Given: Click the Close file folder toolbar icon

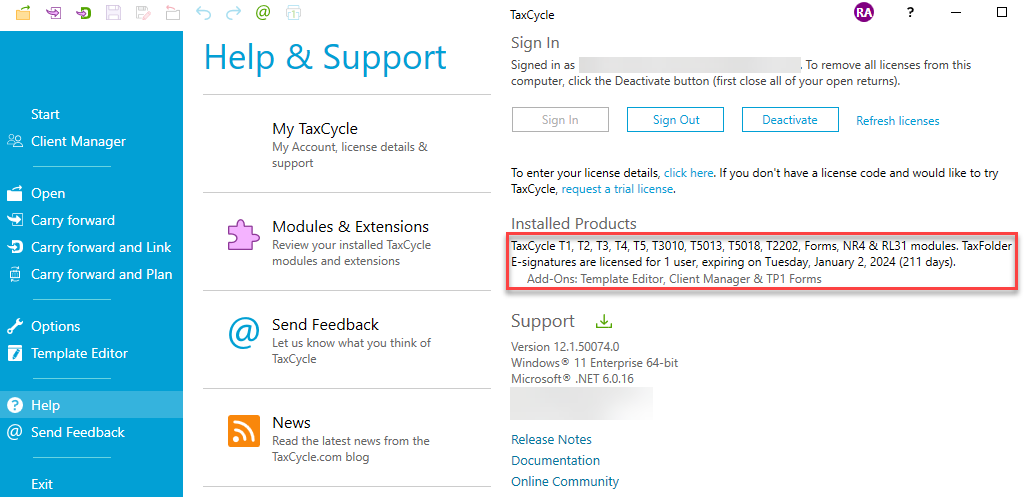Looking at the screenshot, I should (x=173, y=12).
